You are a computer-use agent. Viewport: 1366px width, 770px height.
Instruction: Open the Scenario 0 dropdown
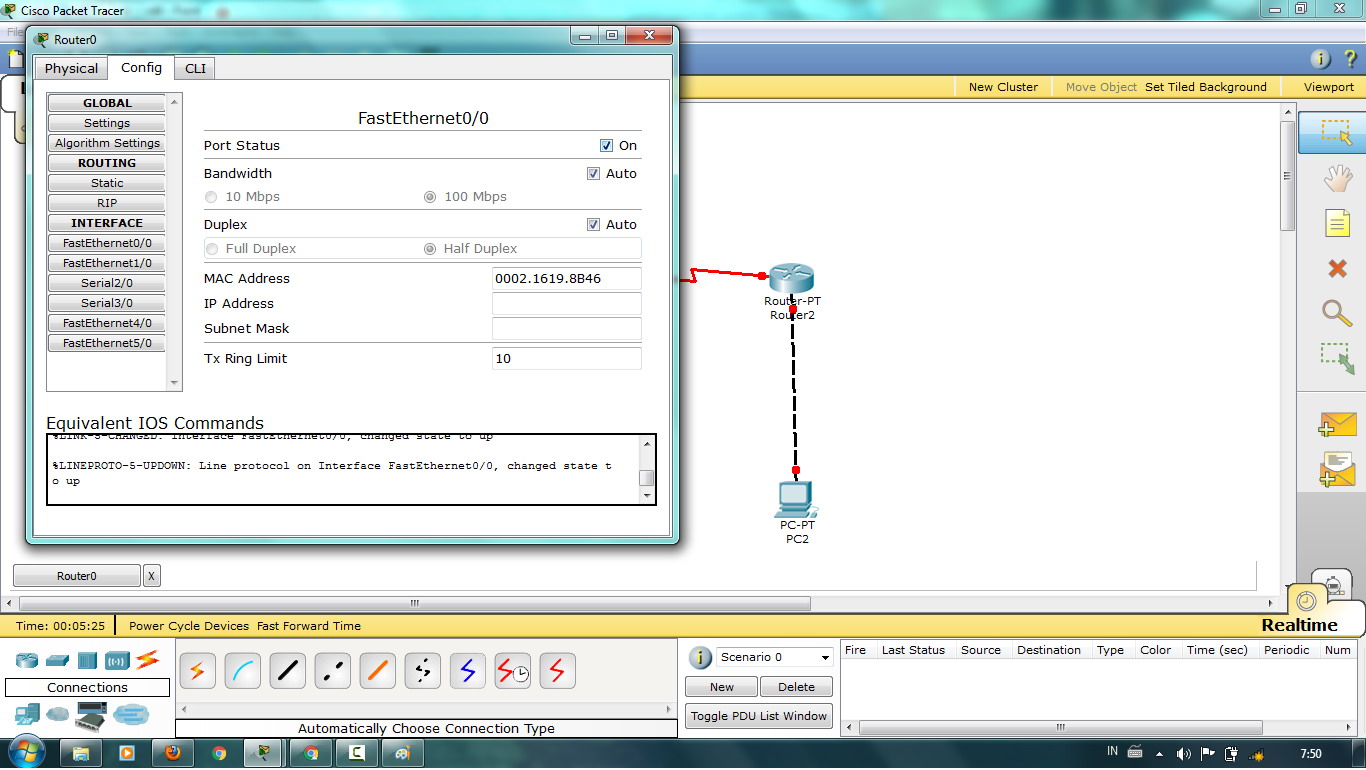point(775,657)
